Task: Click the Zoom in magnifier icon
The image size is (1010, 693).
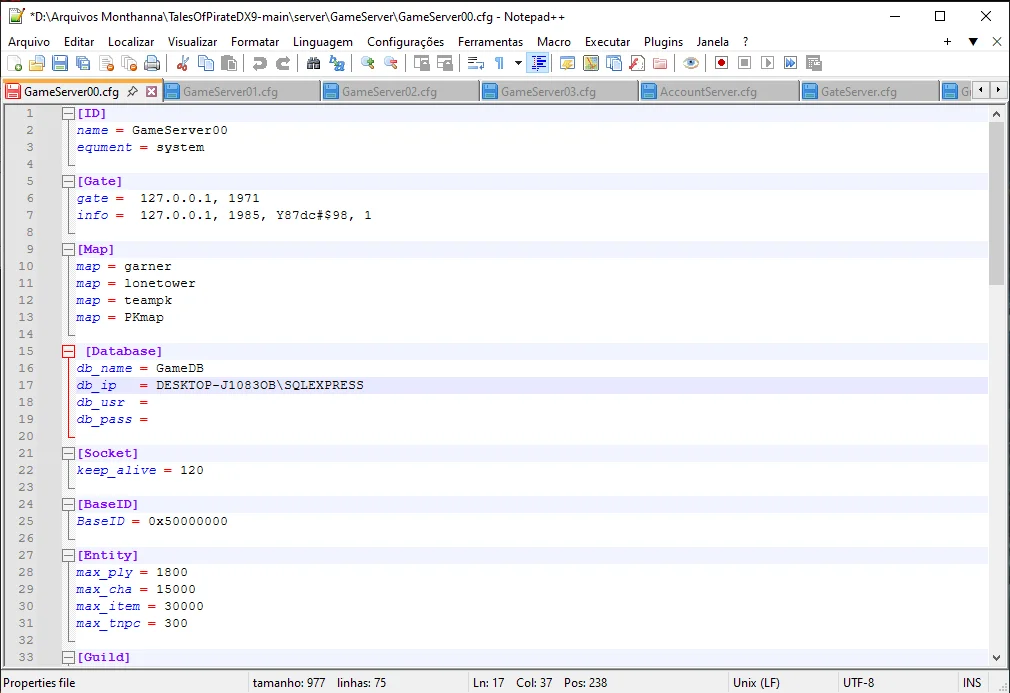Action: click(368, 63)
